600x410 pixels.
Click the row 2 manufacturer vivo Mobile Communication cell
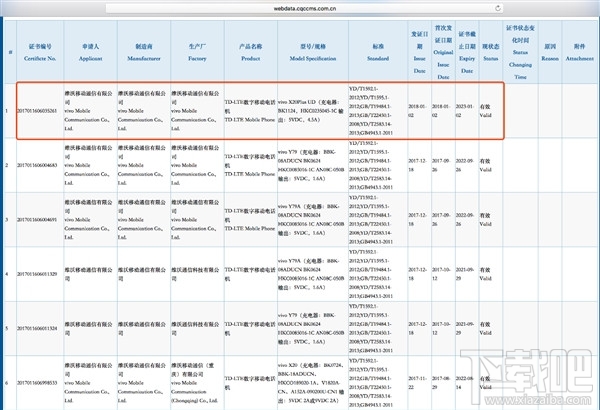pos(142,165)
